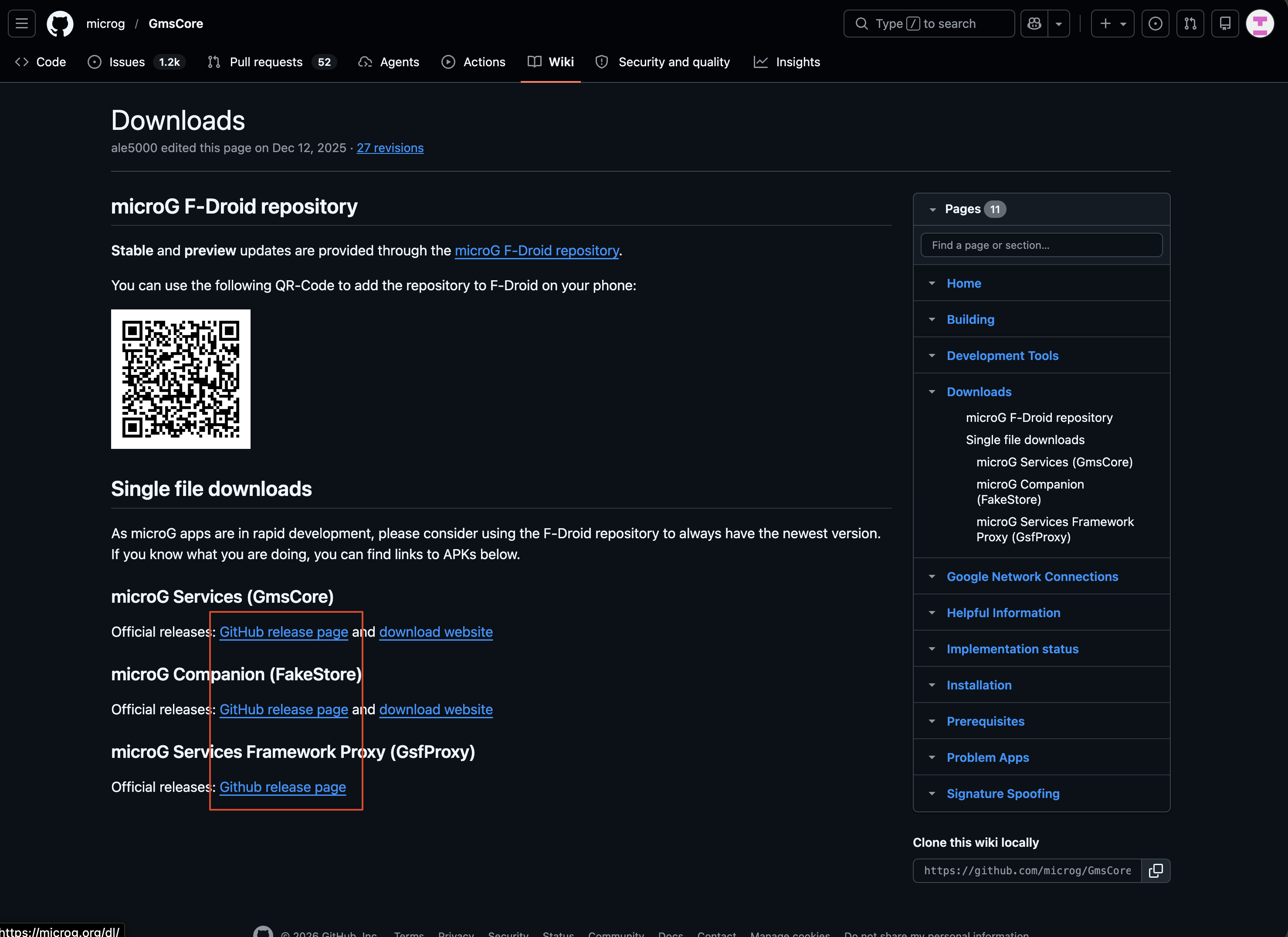The width and height of the screenshot is (1288, 937).
Task: Toggle Development Tools page section list
Action: pyautogui.click(x=932, y=356)
